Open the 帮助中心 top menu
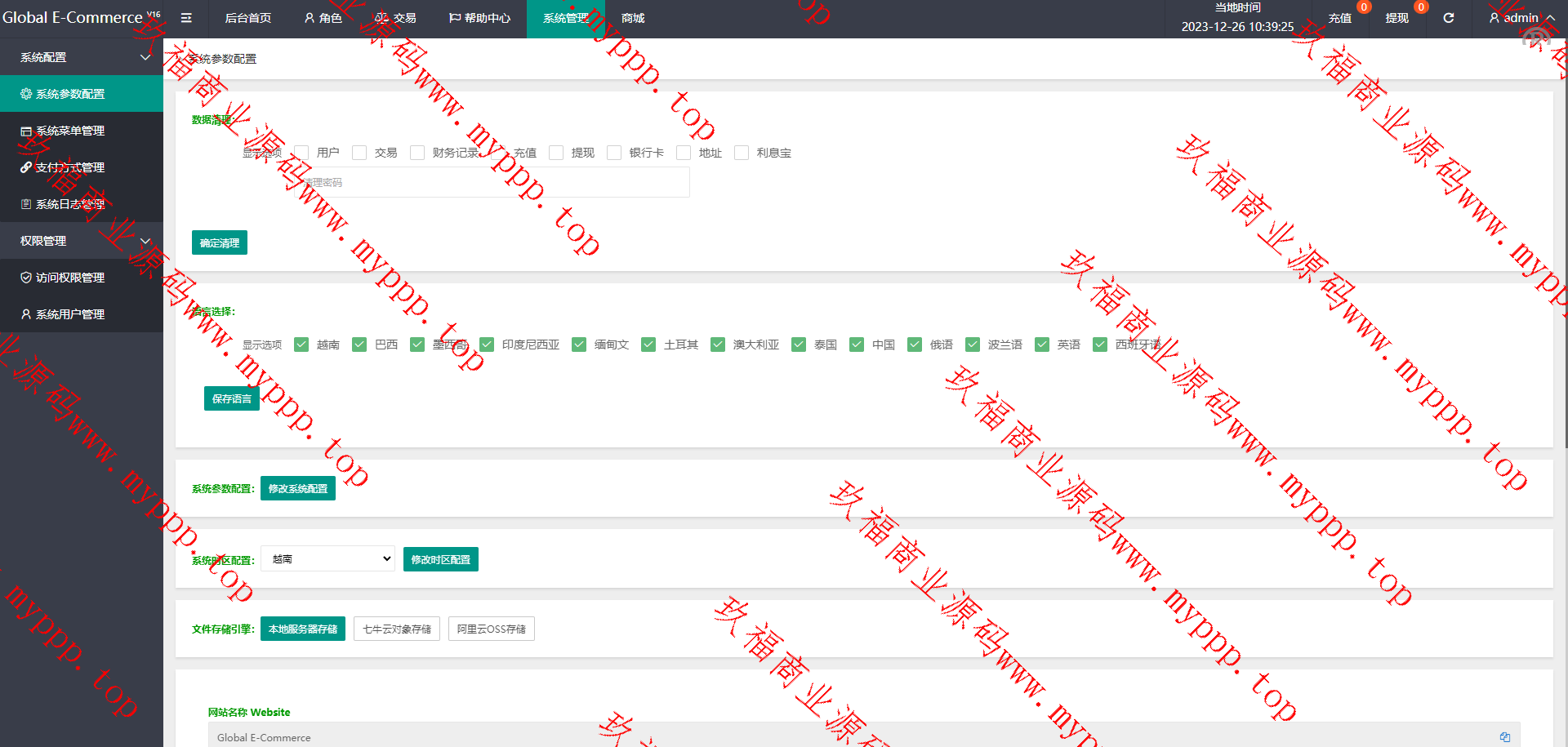 pos(479,18)
